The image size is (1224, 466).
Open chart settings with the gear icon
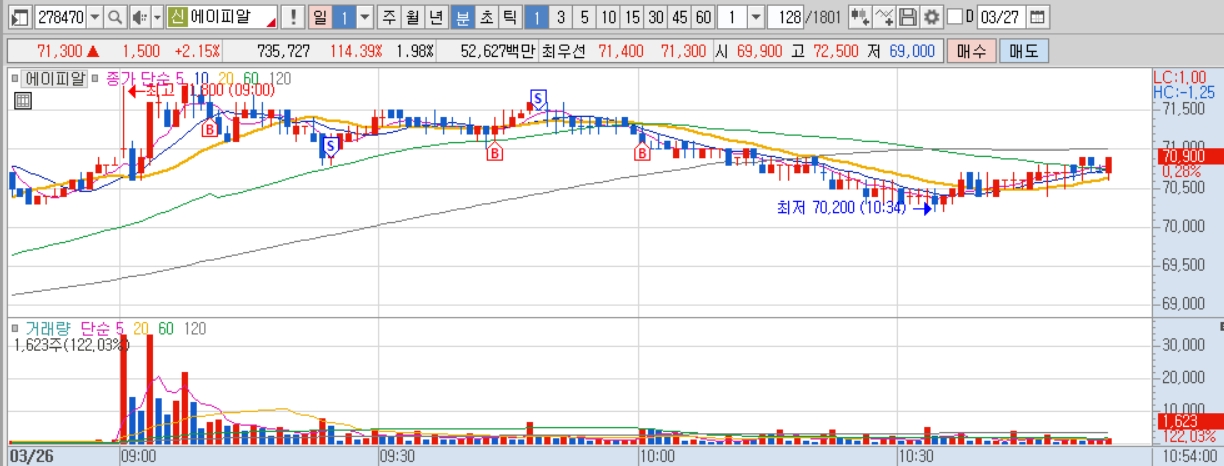[931, 17]
